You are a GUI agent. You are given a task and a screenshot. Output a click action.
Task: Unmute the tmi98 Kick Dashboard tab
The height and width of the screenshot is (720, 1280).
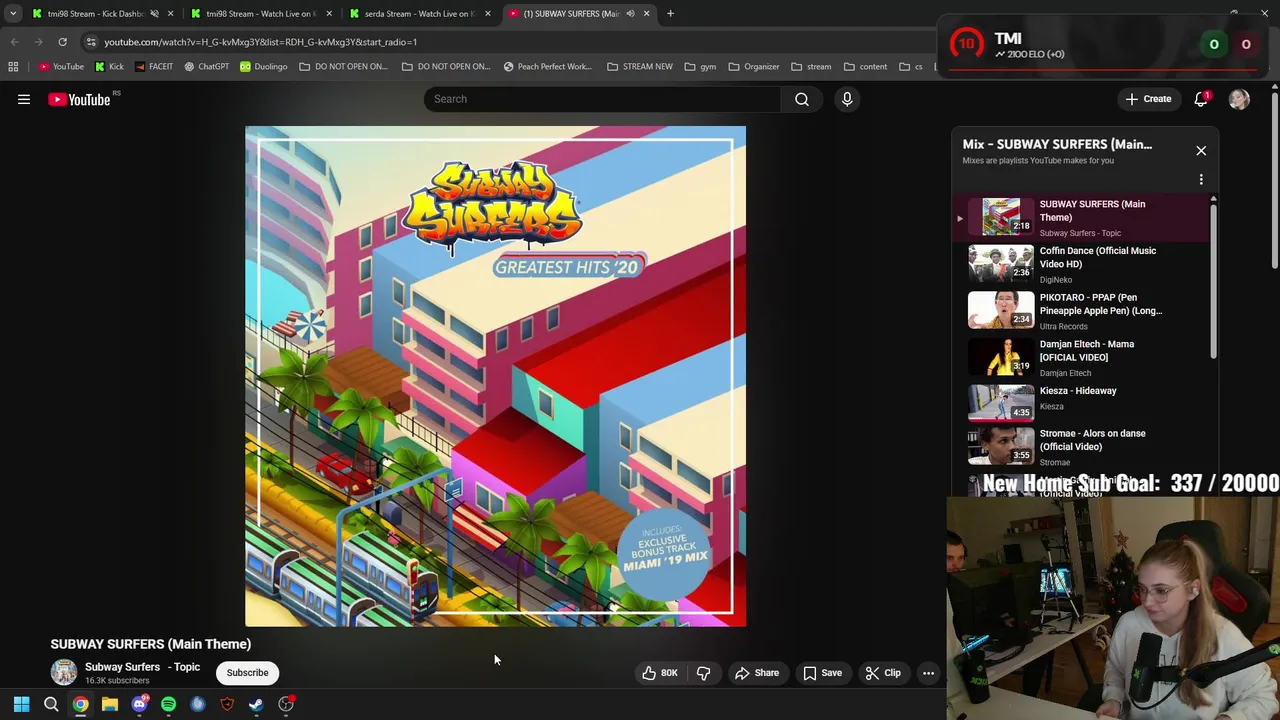click(x=154, y=14)
